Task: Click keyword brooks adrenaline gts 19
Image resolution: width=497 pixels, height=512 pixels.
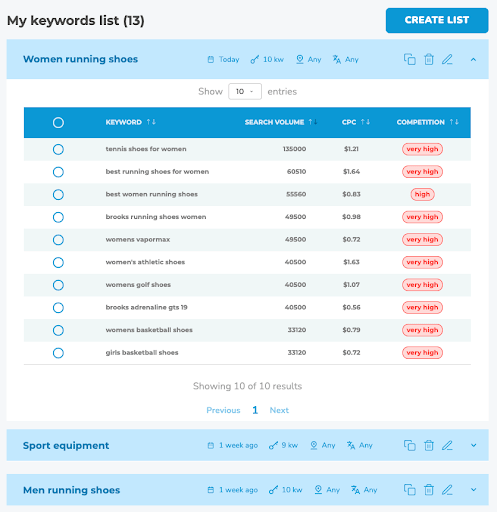Action: (146, 307)
